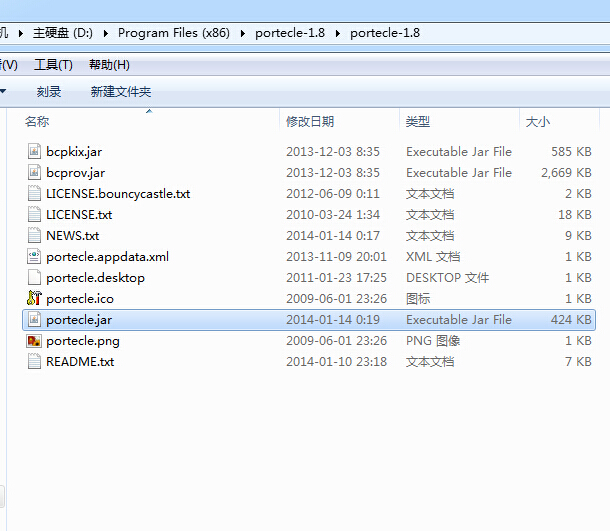Click the 424 KB size of portecle.jar

coord(571,320)
